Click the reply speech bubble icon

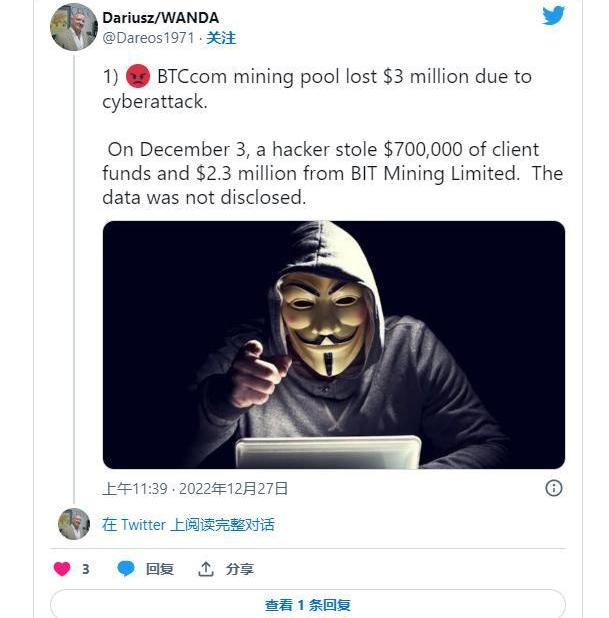(x=126, y=569)
